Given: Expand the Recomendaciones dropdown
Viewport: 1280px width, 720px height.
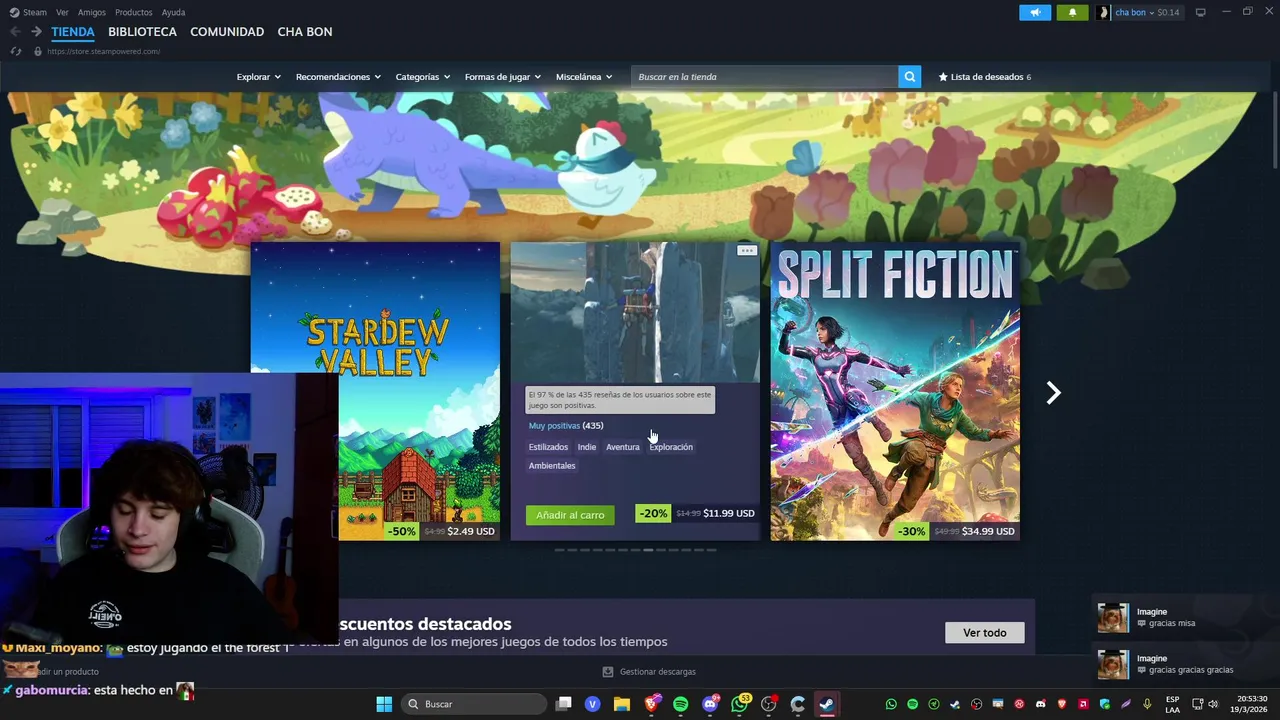Looking at the screenshot, I should click(x=338, y=77).
